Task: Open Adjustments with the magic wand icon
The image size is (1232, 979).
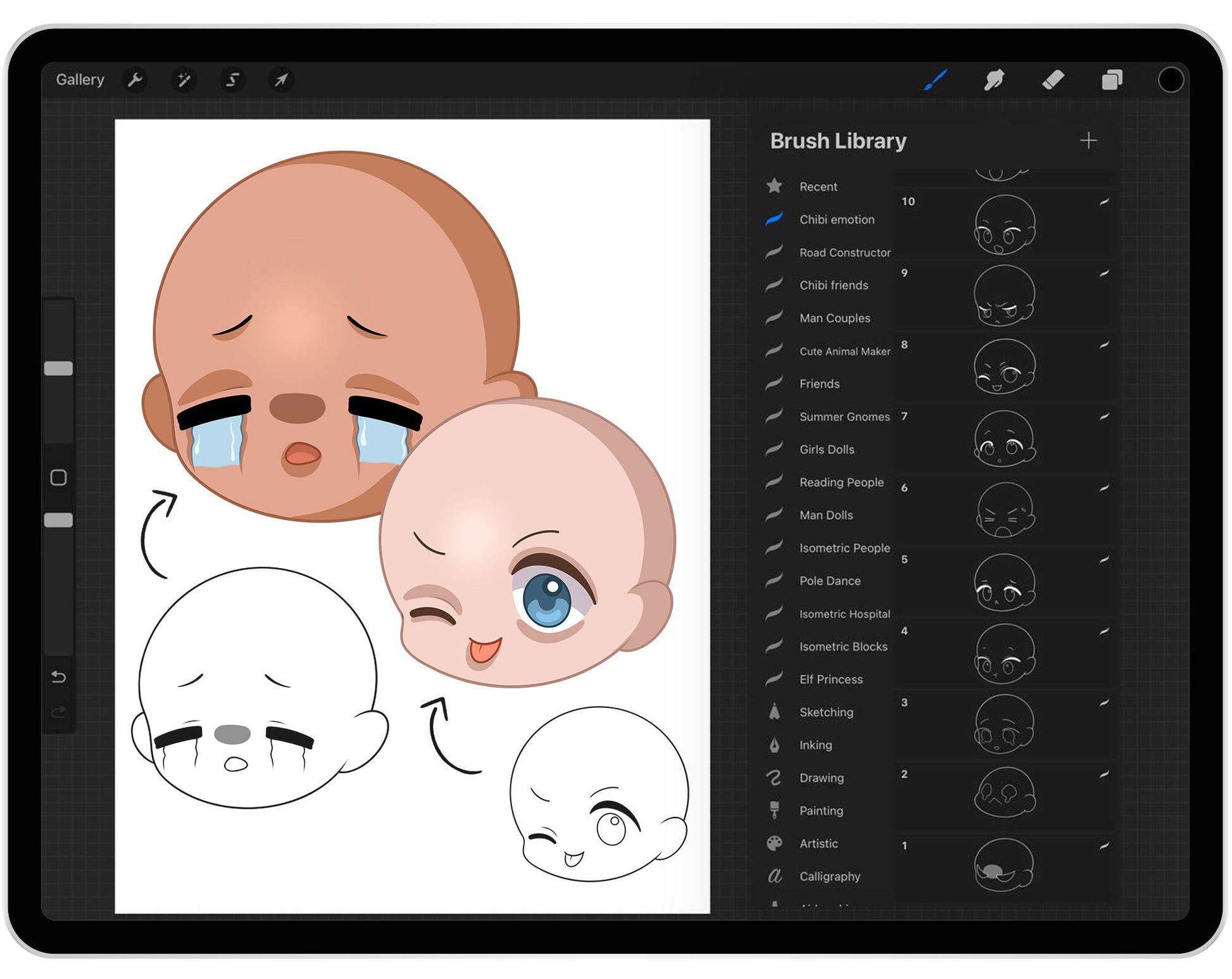Action: coord(184,80)
